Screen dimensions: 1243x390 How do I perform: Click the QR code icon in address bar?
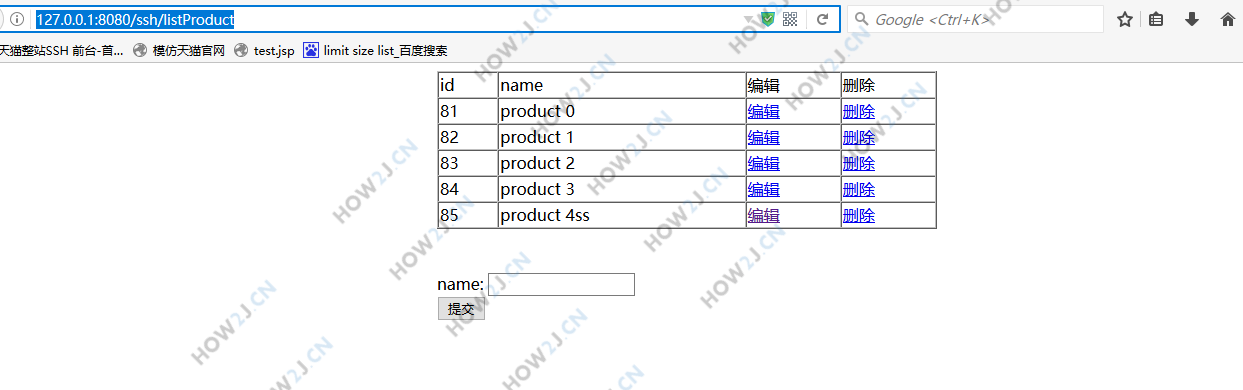coord(790,19)
